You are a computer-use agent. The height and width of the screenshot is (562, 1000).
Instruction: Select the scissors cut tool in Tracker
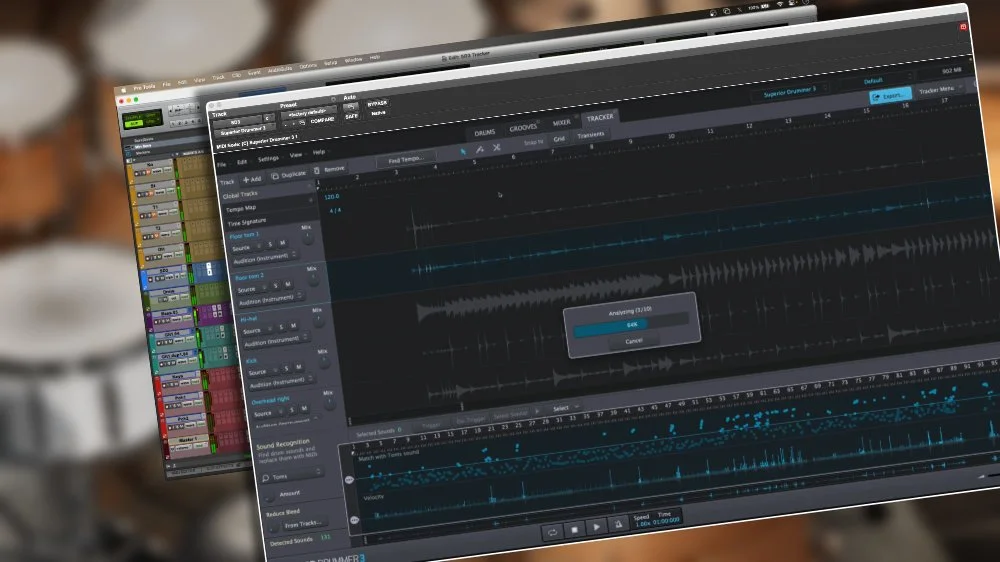(496, 147)
